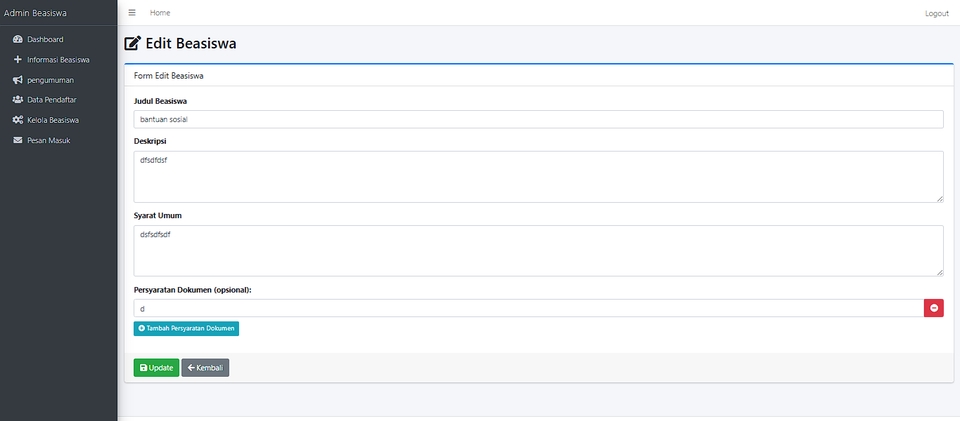Select the Pesan Masuk menu item
Viewport: 960px width, 421px height.
[48, 140]
